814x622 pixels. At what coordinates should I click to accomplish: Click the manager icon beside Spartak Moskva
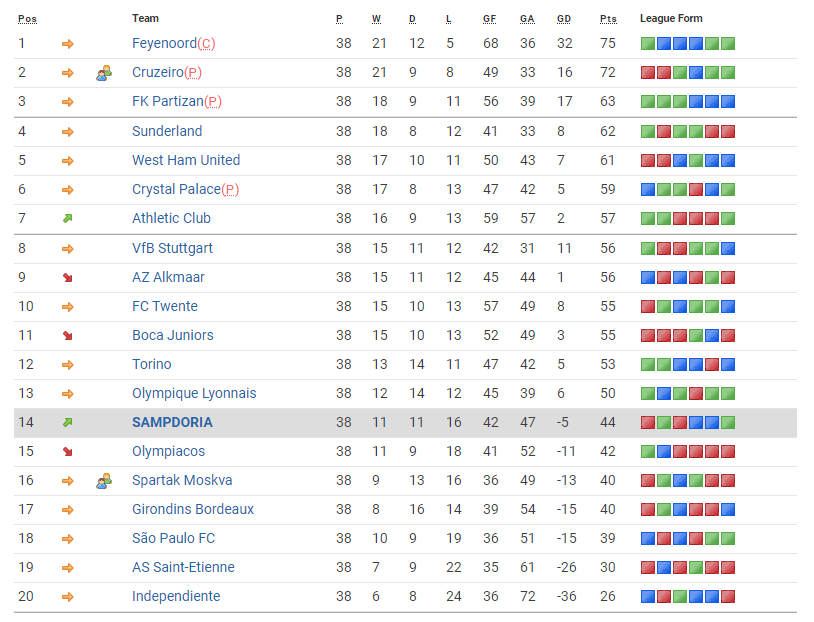point(103,481)
